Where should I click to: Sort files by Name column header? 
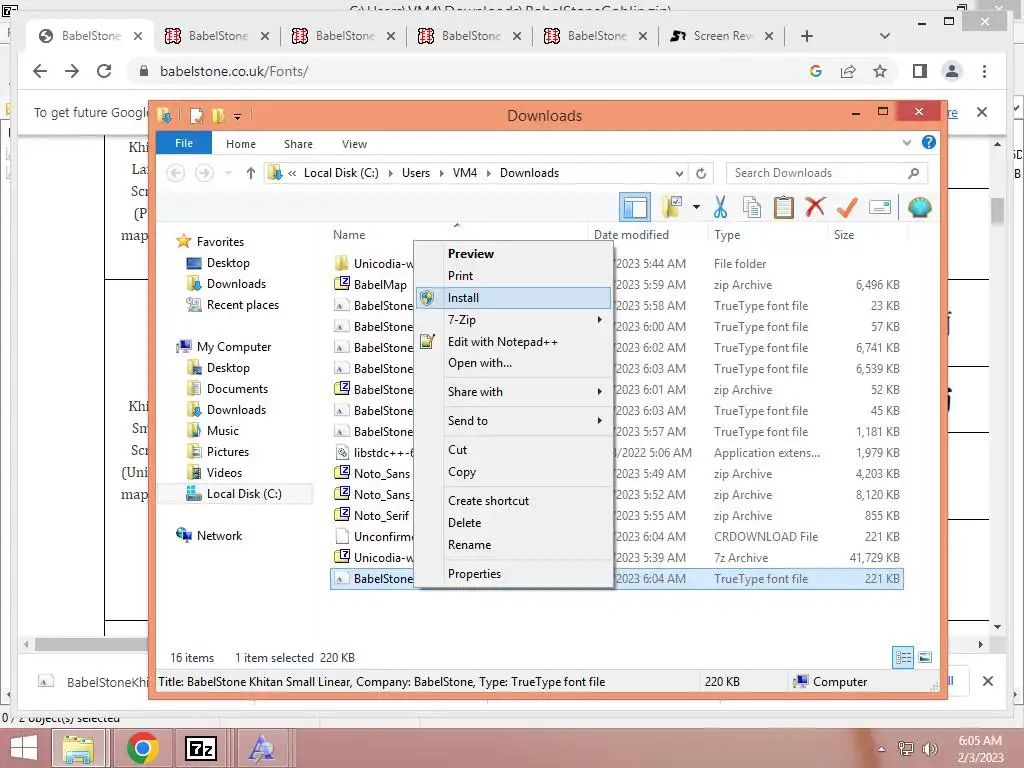click(349, 235)
